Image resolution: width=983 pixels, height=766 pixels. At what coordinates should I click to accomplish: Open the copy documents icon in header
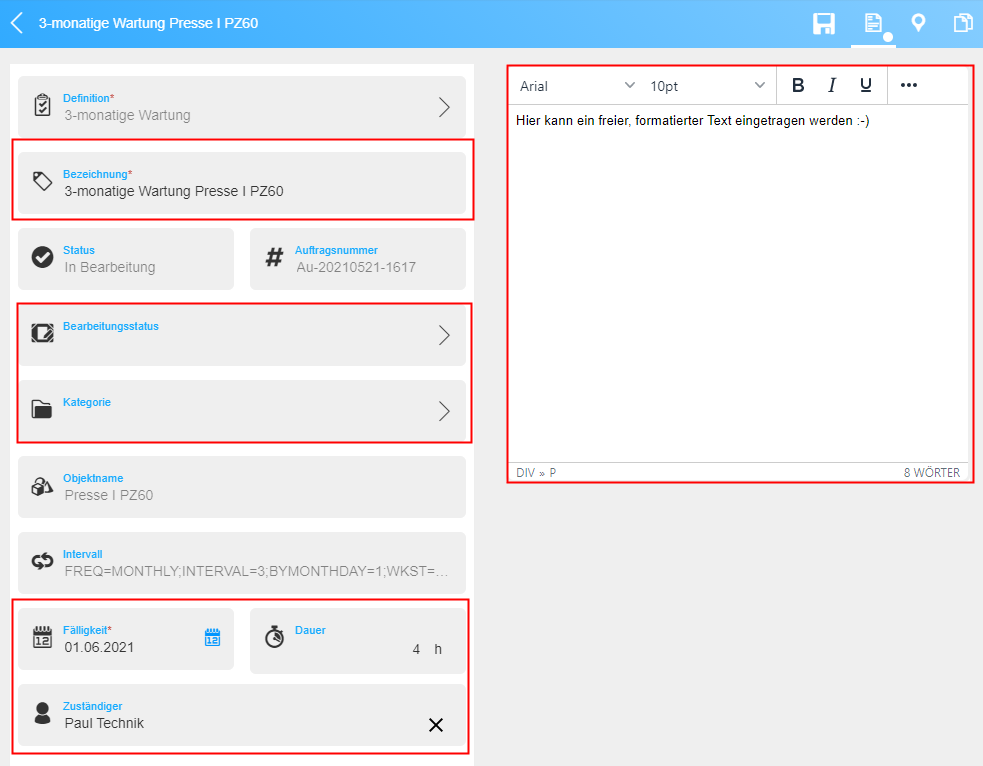pyautogui.click(x=963, y=23)
